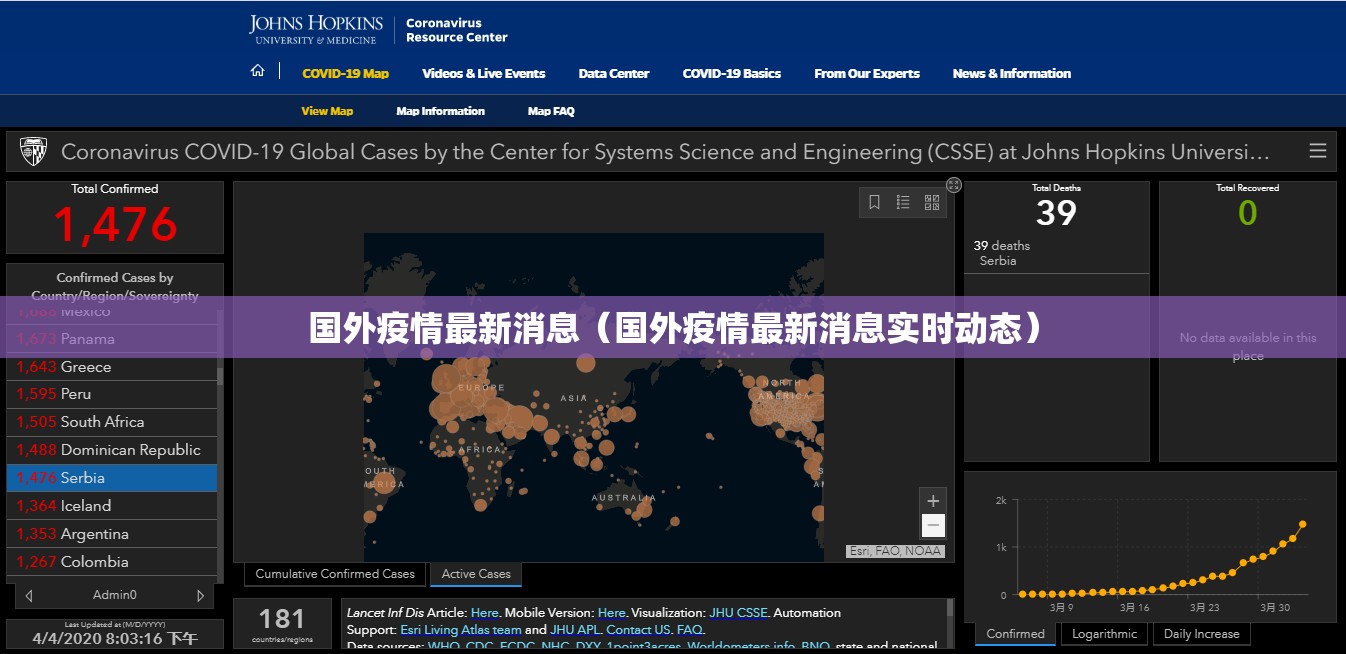Open COVID-19 Basics
The image size is (1346, 654).
point(732,73)
